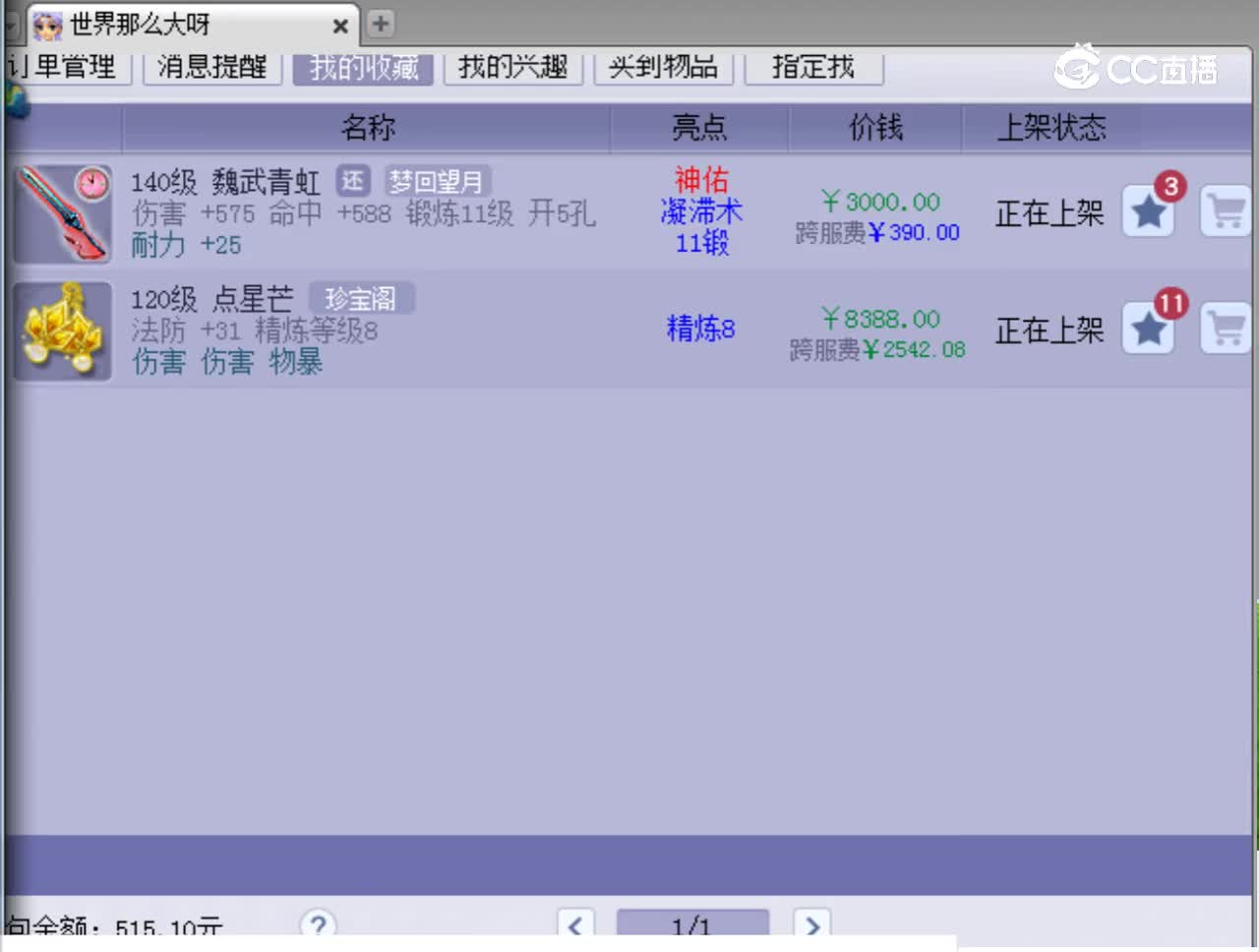This screenshot has width=1259, height=952.
Task: Sort by 上架状态 column header
Action: 1051,128
